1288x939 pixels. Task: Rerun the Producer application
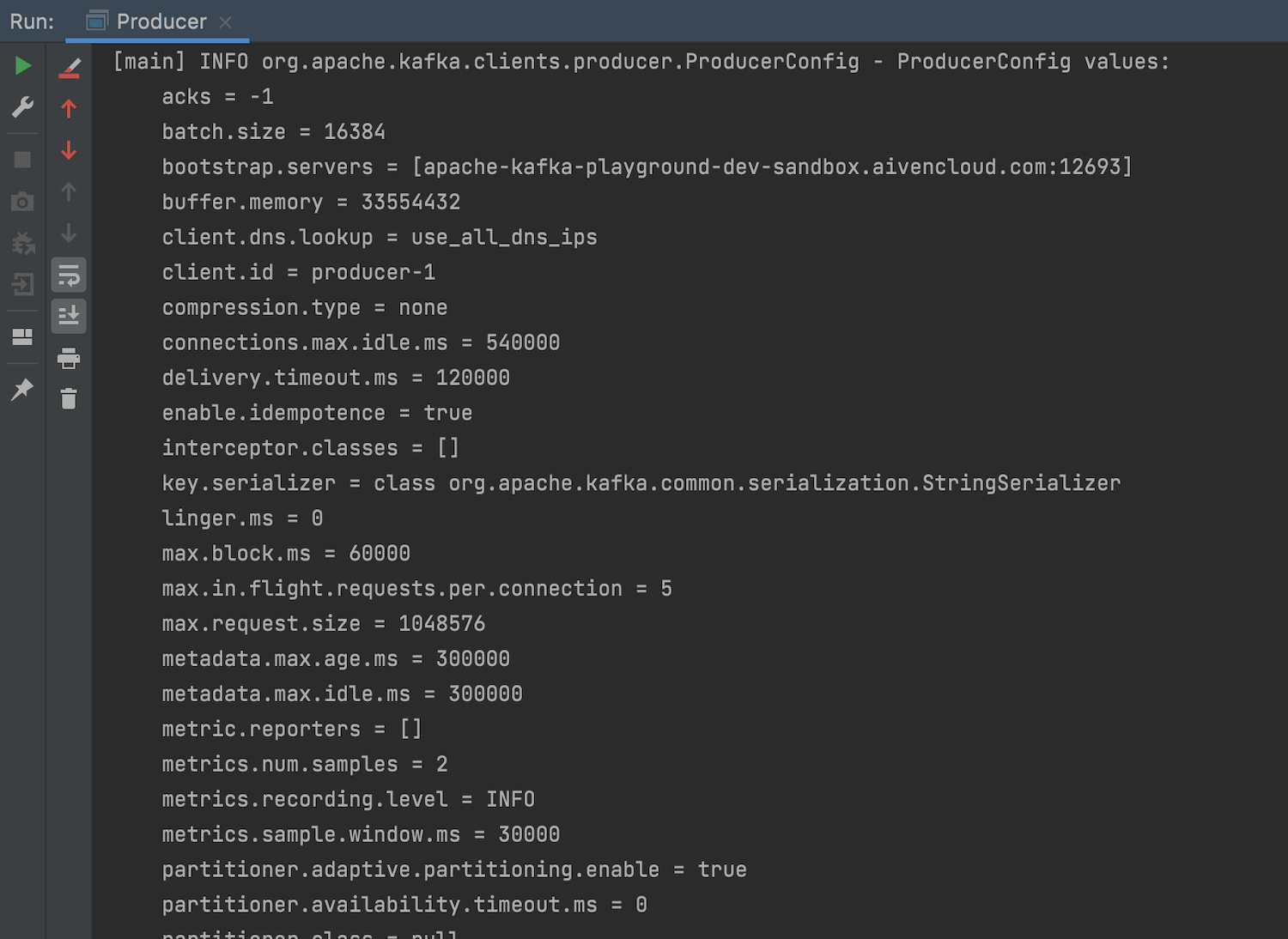[x=23, y=66]
